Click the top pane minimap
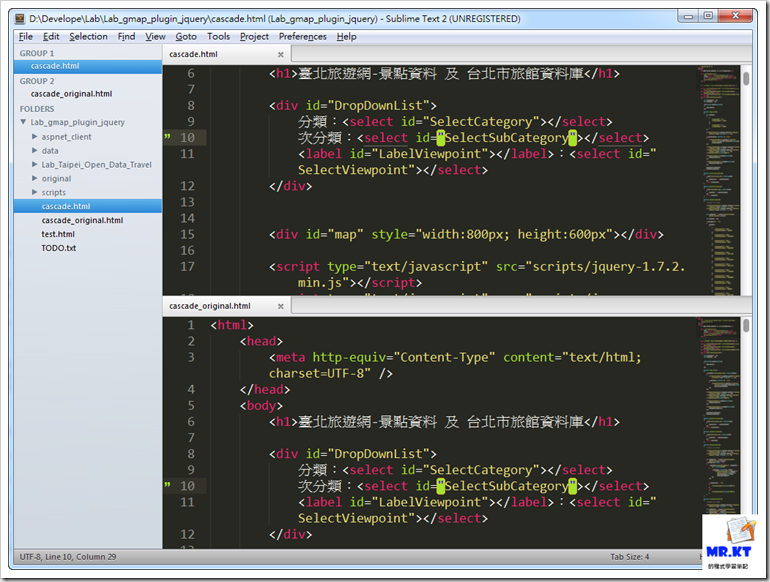Image resolution: width=770 pixels, height=582 pixels. (719, 180)
